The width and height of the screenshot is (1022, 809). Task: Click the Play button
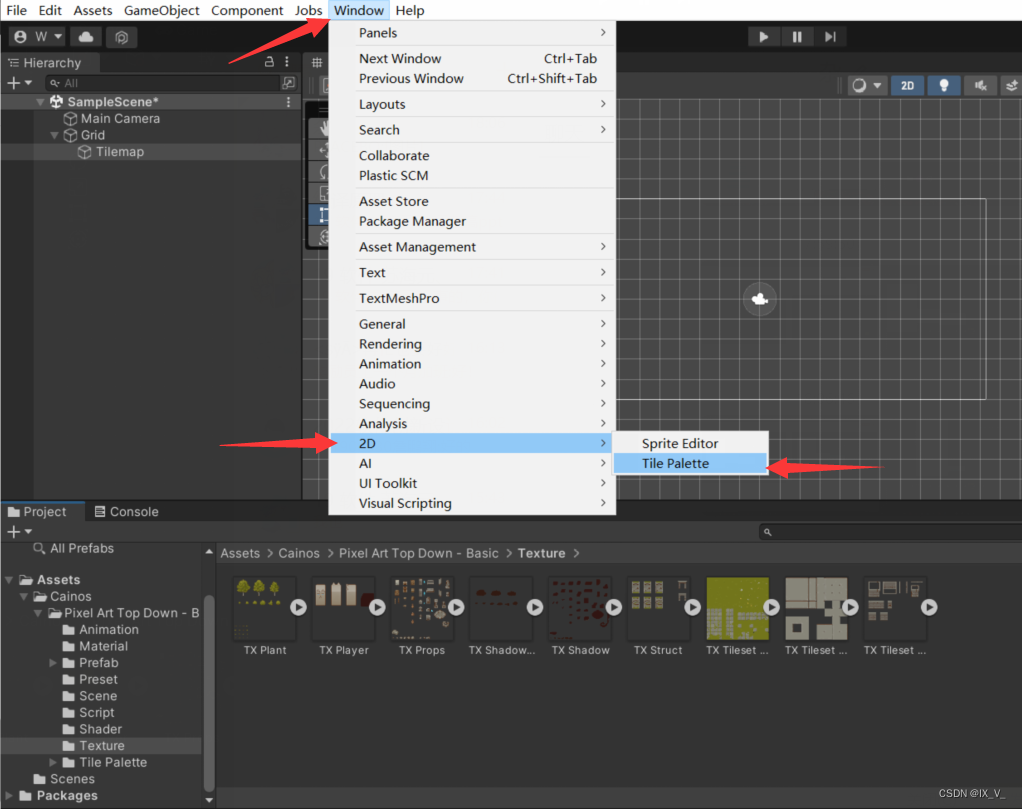[763, 37]
